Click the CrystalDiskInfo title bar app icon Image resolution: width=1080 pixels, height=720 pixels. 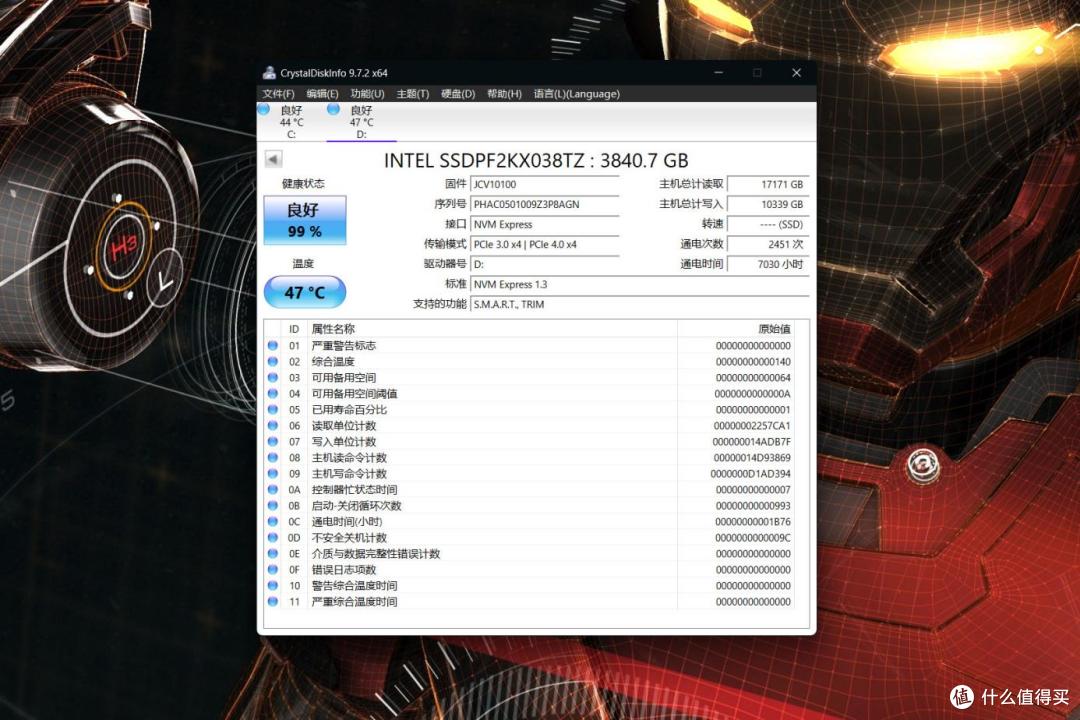pyautogui.click(x=269, y=72)
